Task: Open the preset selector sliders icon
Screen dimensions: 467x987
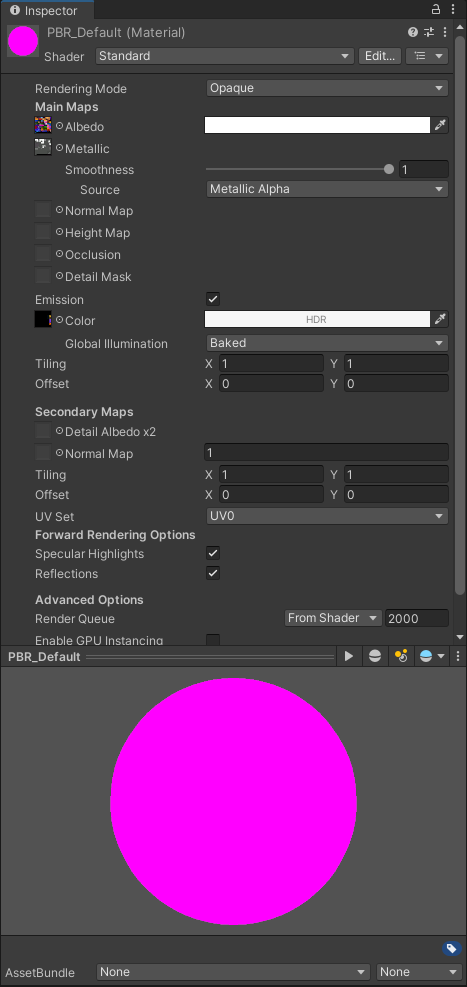Action: point(429,32)
